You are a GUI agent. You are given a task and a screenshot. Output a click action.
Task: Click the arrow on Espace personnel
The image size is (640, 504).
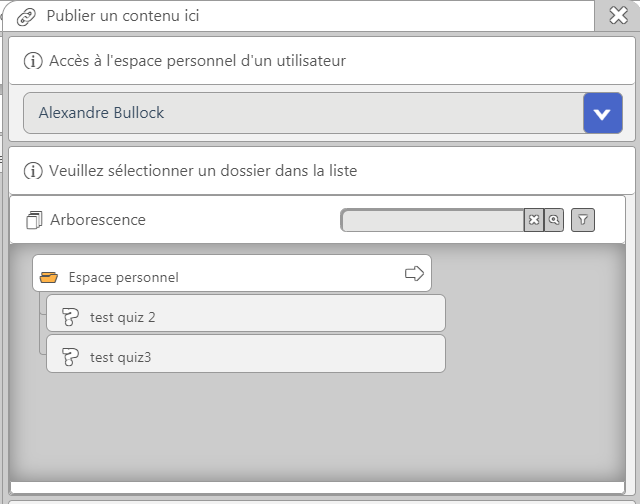(414, 274)
